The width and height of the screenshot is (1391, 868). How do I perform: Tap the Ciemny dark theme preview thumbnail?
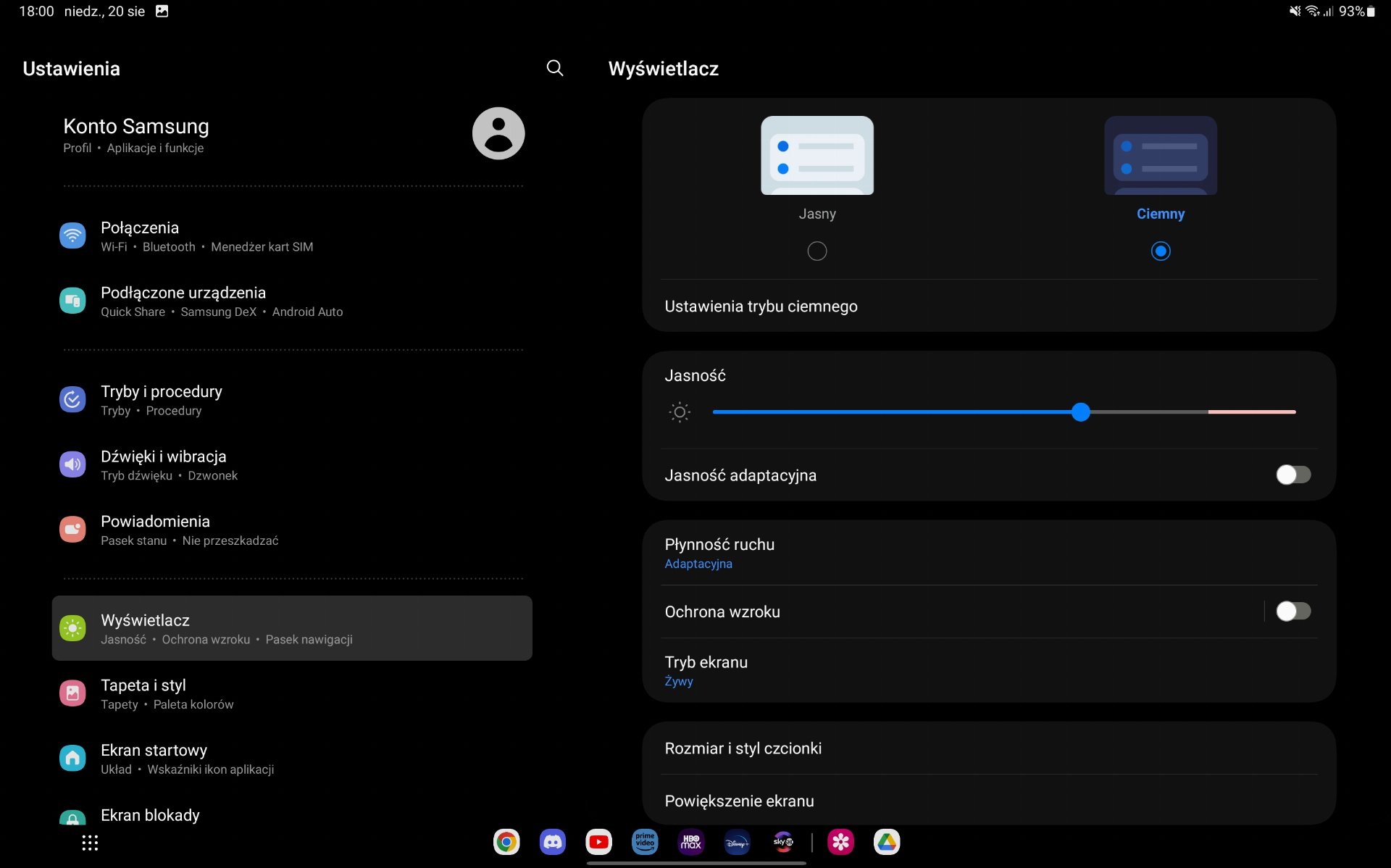(1160, 156)
